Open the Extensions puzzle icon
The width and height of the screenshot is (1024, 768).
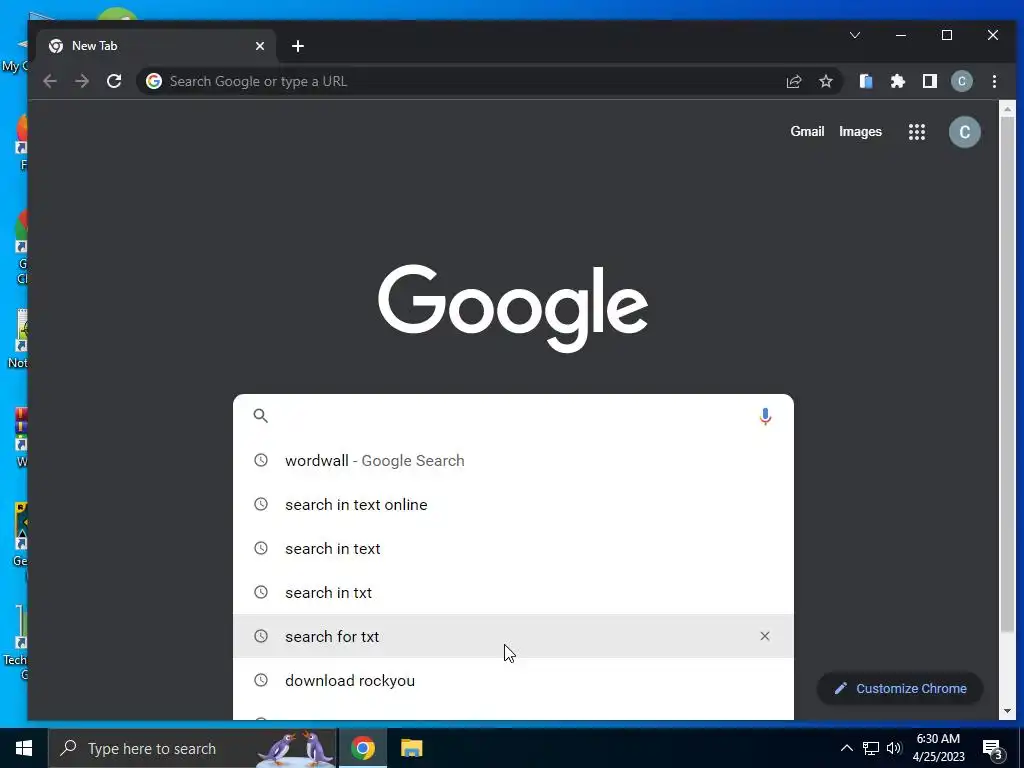tap(898, 81)
